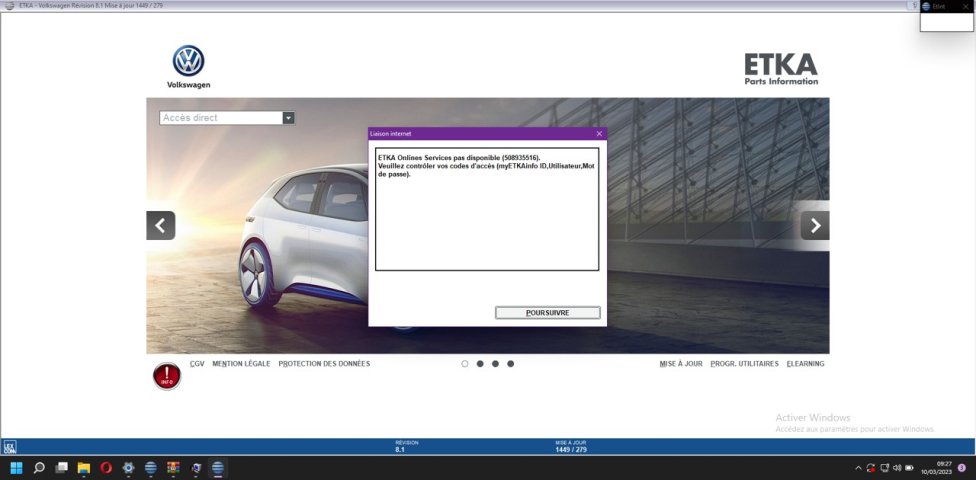
Task: Select the first carousel dot
Action: coord(465,364)
